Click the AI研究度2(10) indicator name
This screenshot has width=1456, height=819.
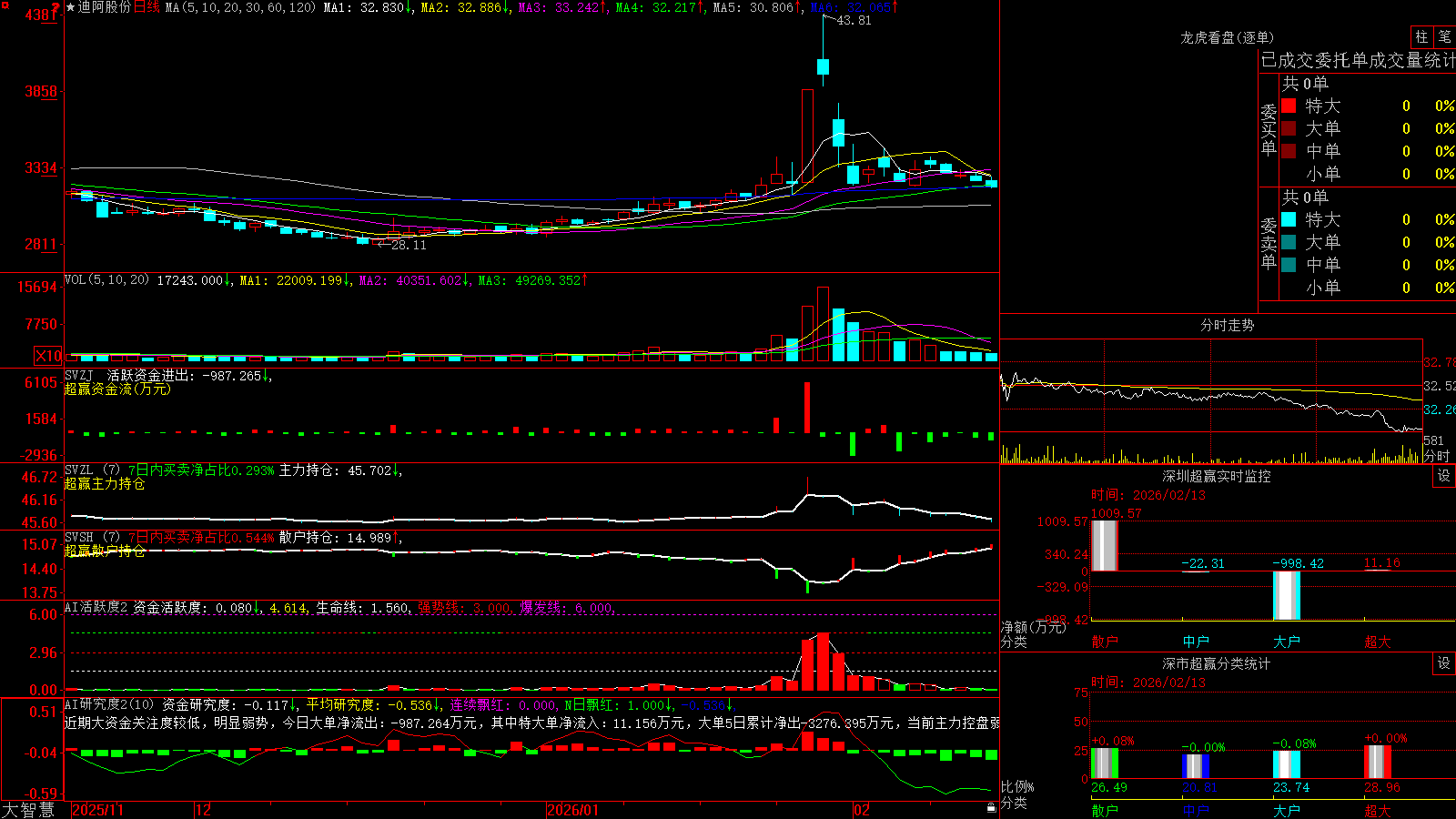pos(109,704)
